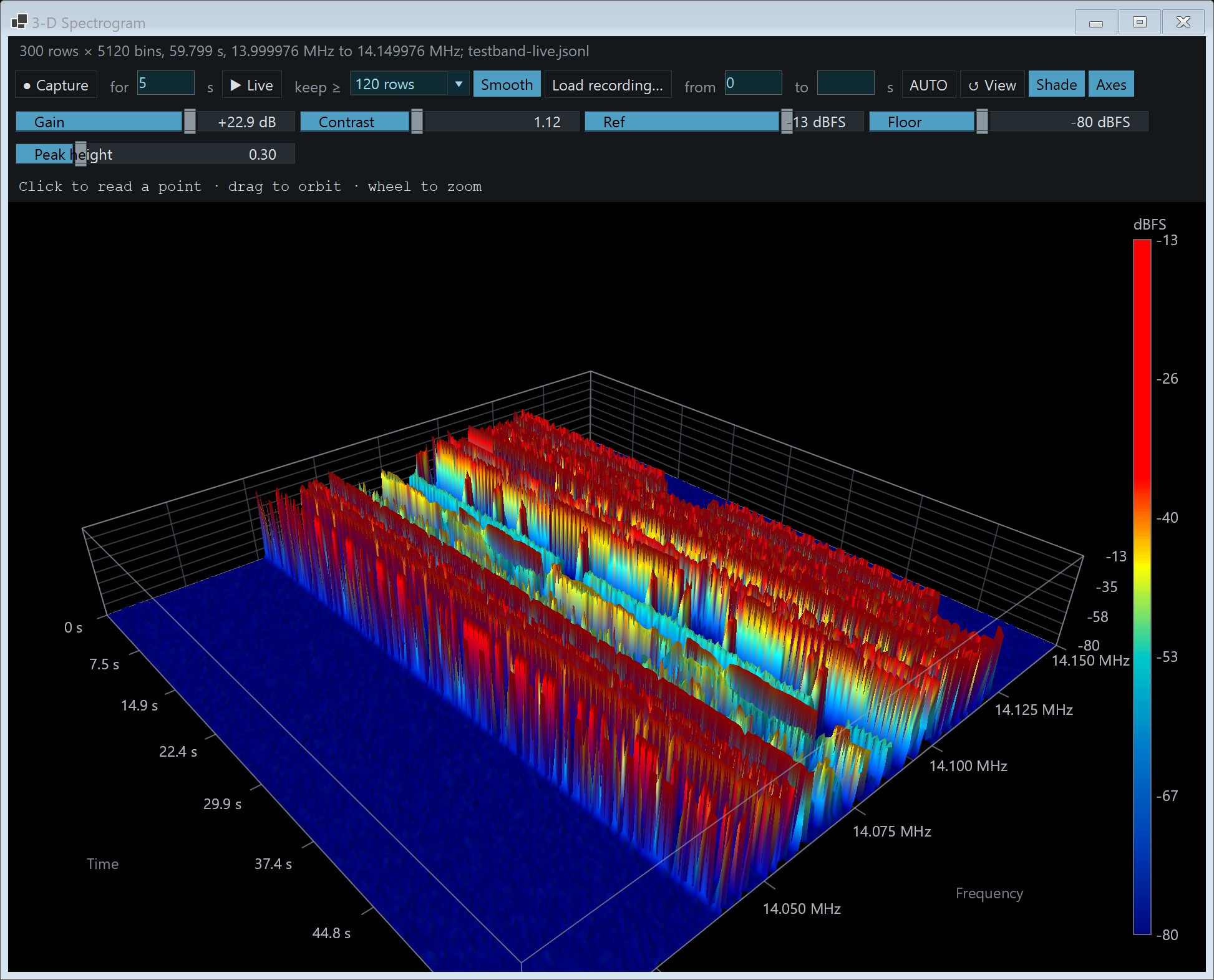Toggle the Axes display
This screenshot has width=1214, height=980.
(1111, 84)
